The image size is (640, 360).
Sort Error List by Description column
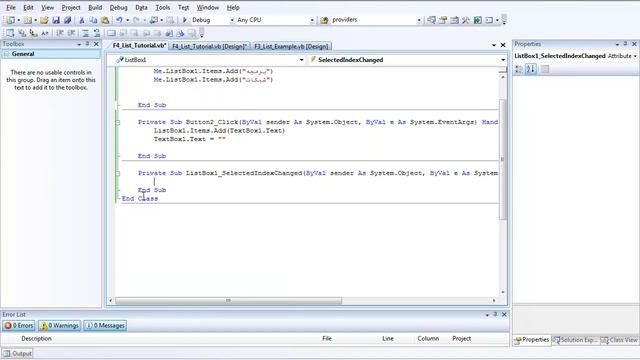[36, 338]
